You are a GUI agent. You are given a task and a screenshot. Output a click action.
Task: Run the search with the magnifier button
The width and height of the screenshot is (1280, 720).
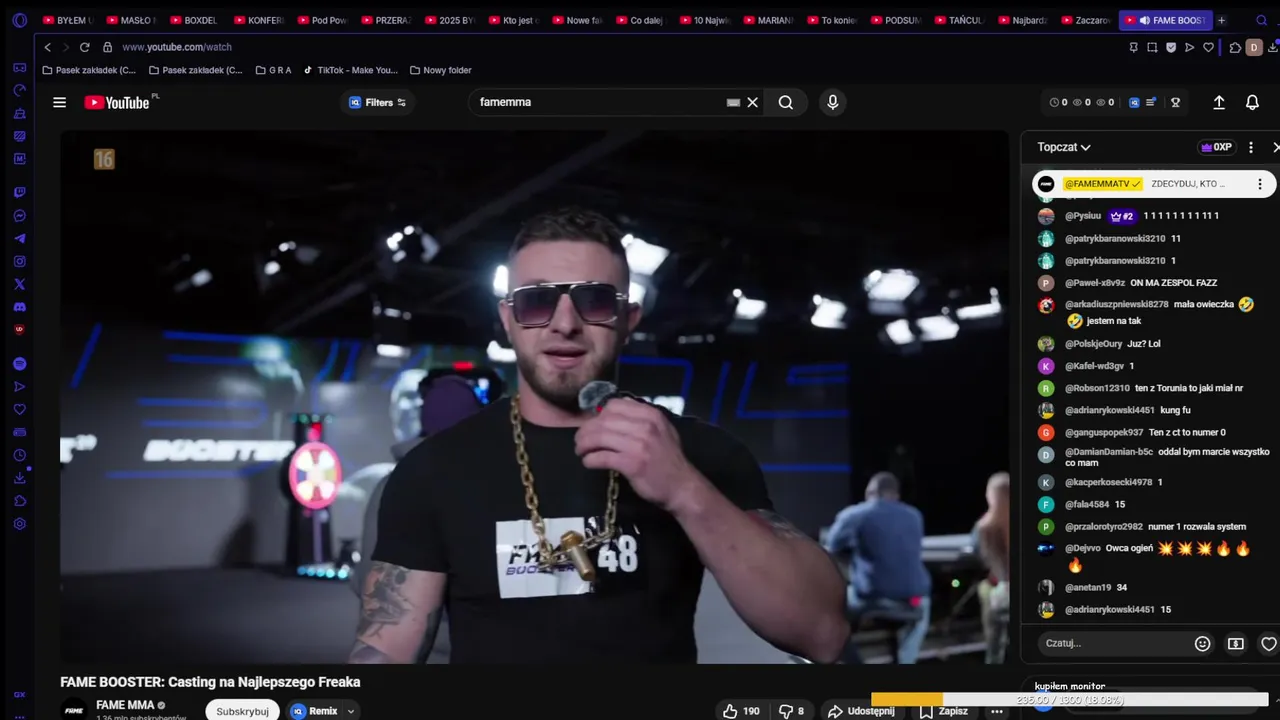[x=786, y=102]
